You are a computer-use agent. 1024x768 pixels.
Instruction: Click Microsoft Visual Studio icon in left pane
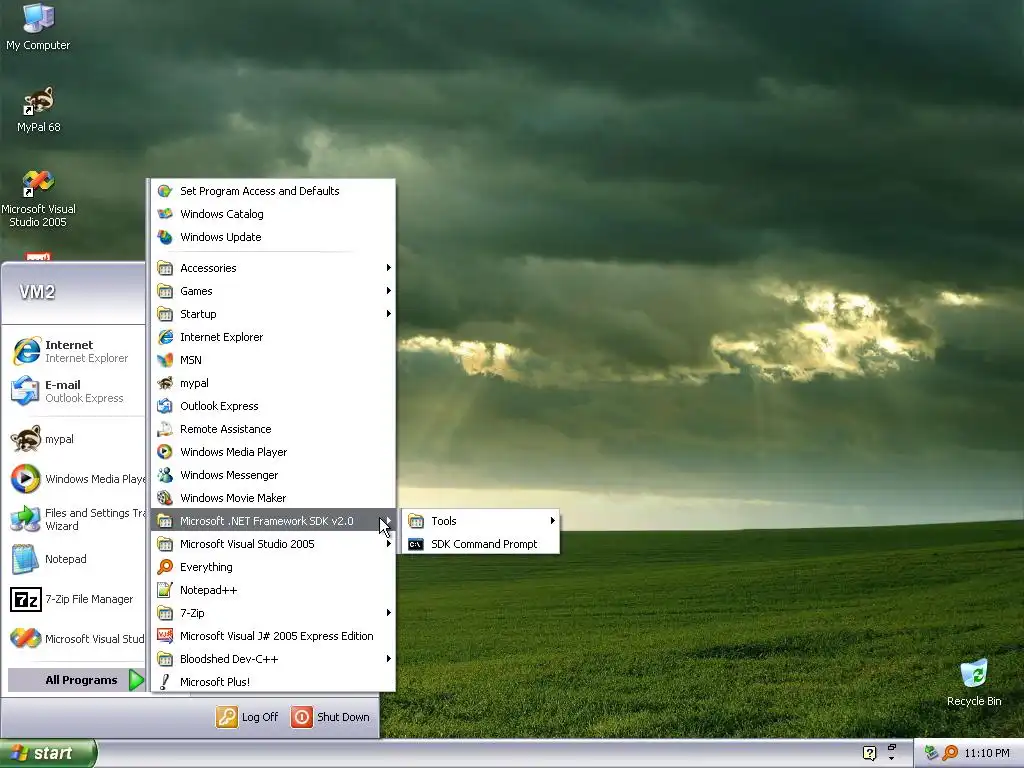(x=25, y=639)
